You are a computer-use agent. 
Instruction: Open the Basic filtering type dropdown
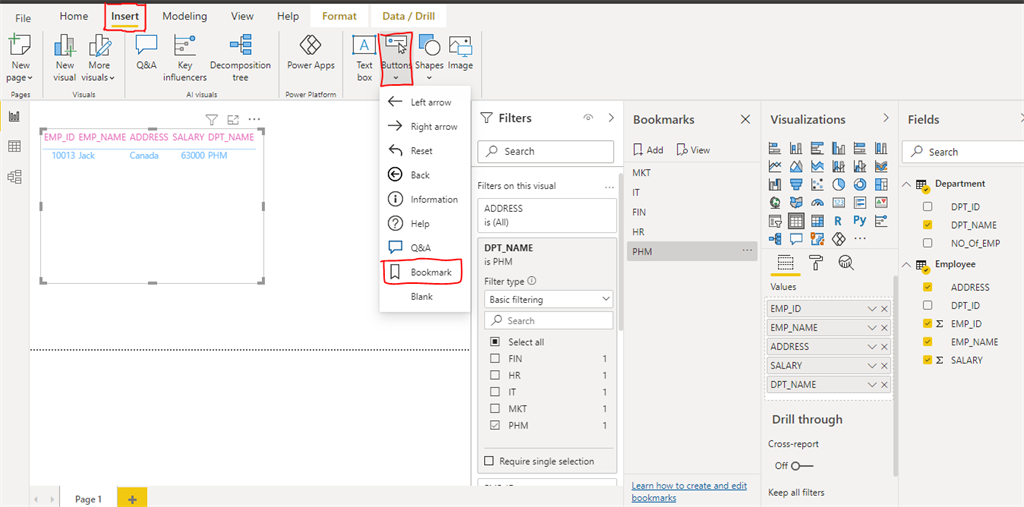tap(549, 300)
